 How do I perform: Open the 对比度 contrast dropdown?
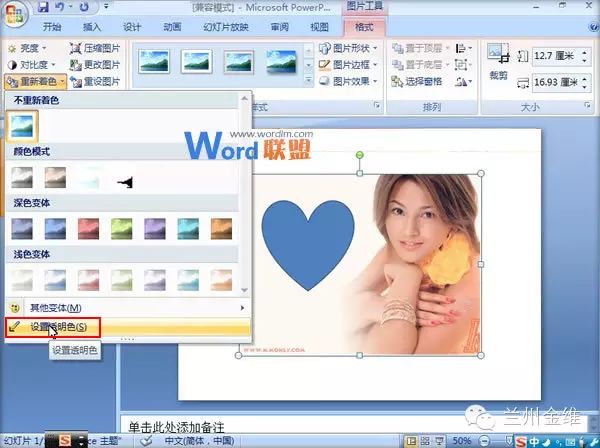(x=31, y=65)
